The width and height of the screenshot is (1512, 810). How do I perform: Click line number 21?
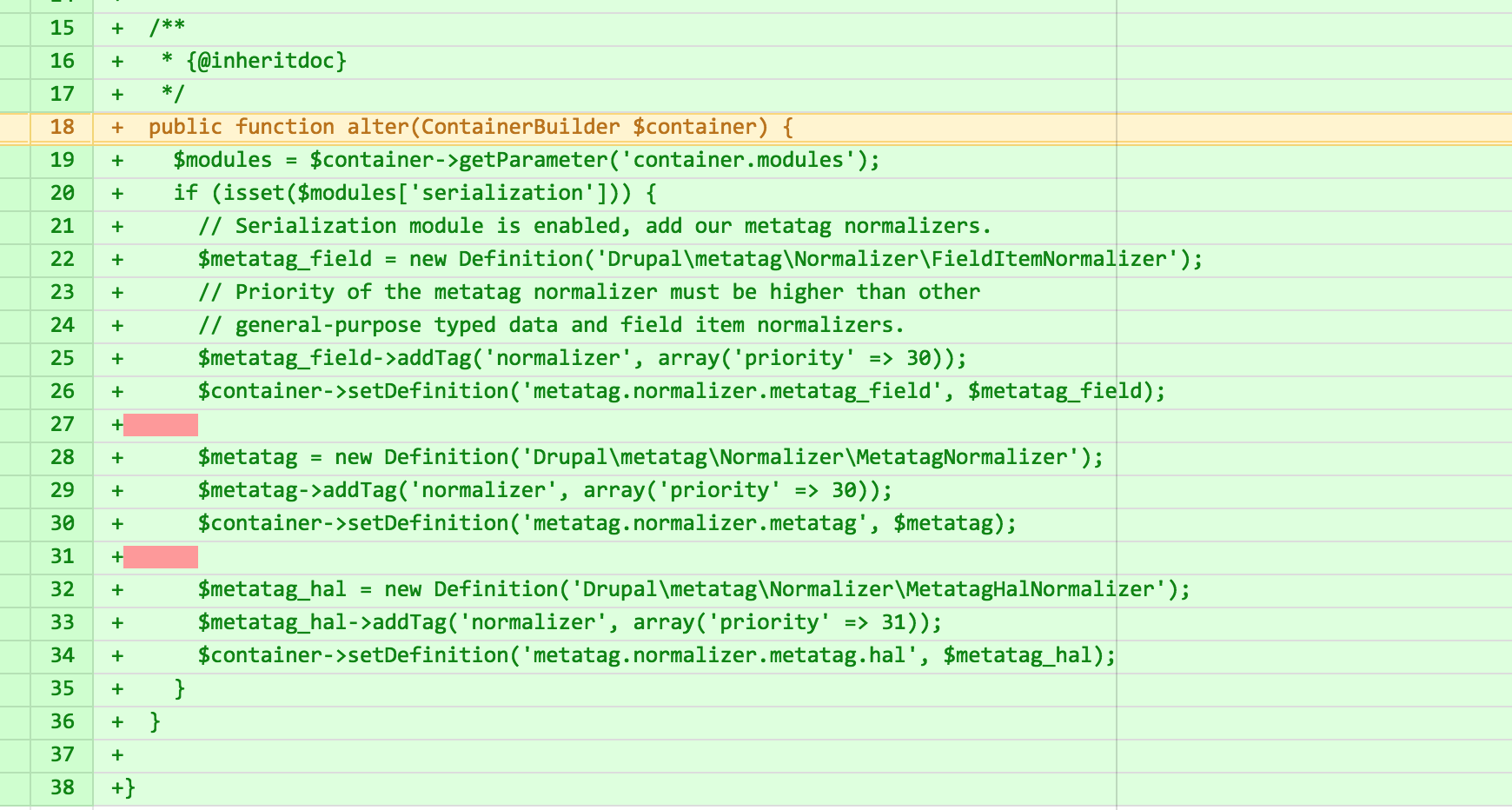coord(62,226)
